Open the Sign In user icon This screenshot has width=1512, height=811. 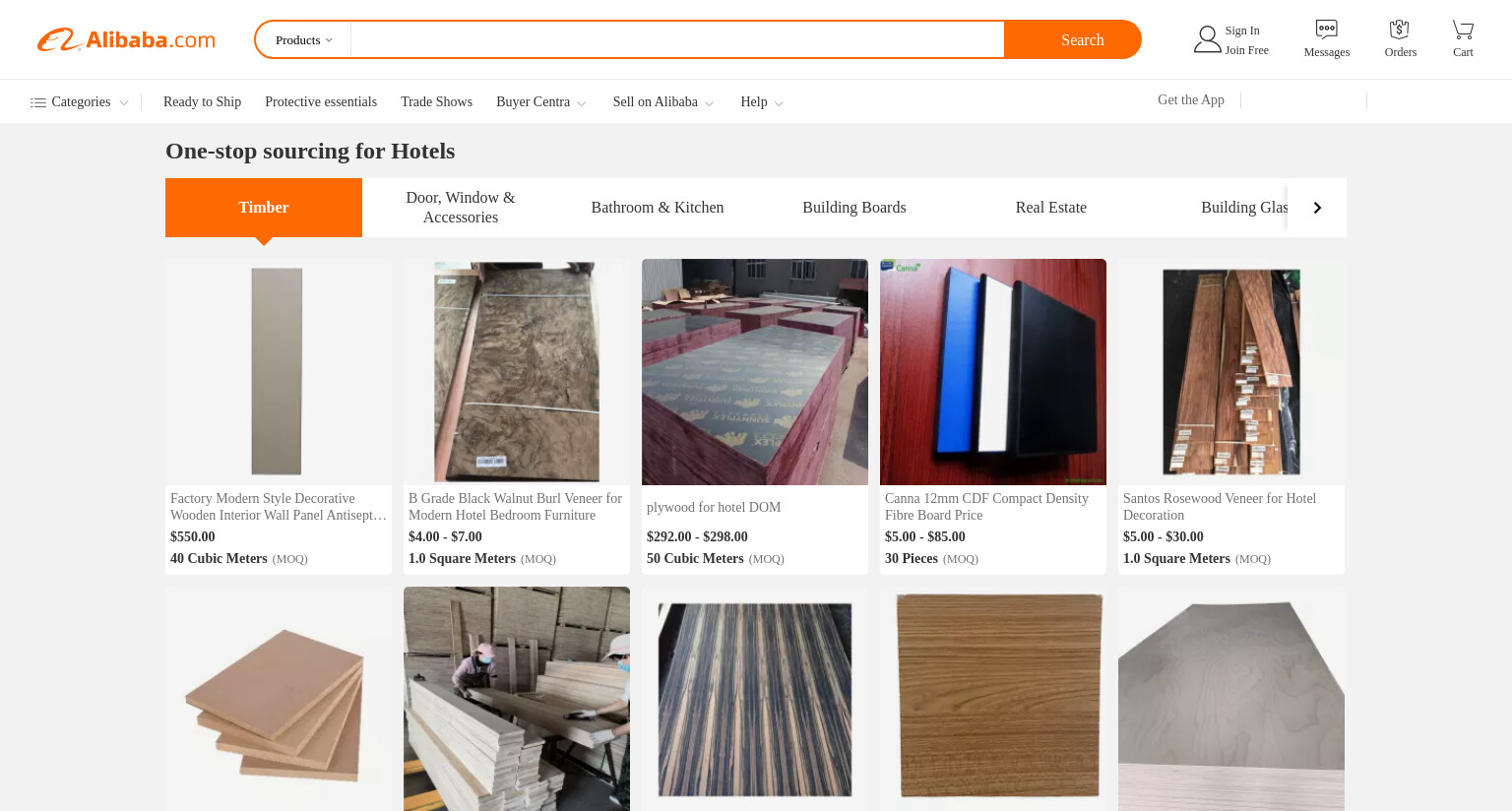(x=1207, y=39)
